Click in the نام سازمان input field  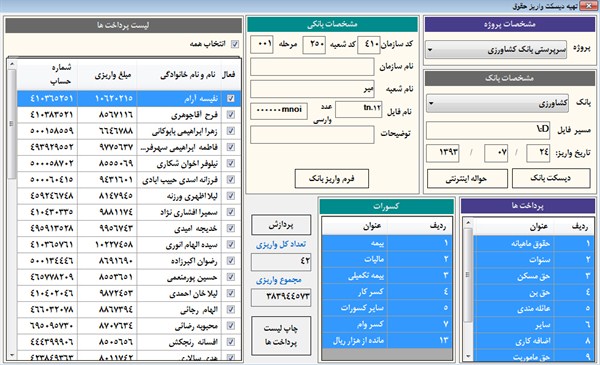[312, 67]
